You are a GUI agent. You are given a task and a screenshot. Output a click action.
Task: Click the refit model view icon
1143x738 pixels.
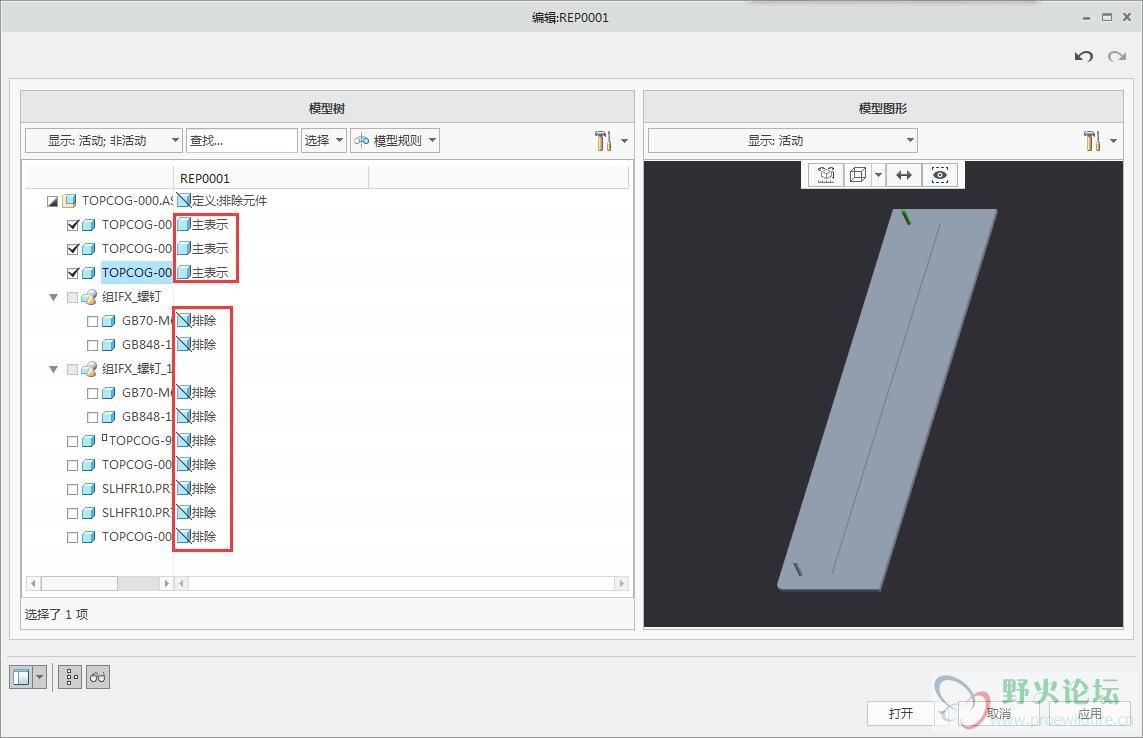[x=826, y=175]
